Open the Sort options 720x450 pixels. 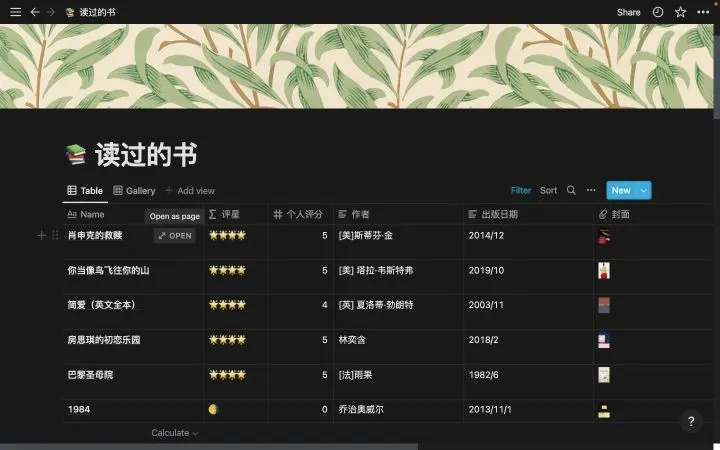coord(548,190)
